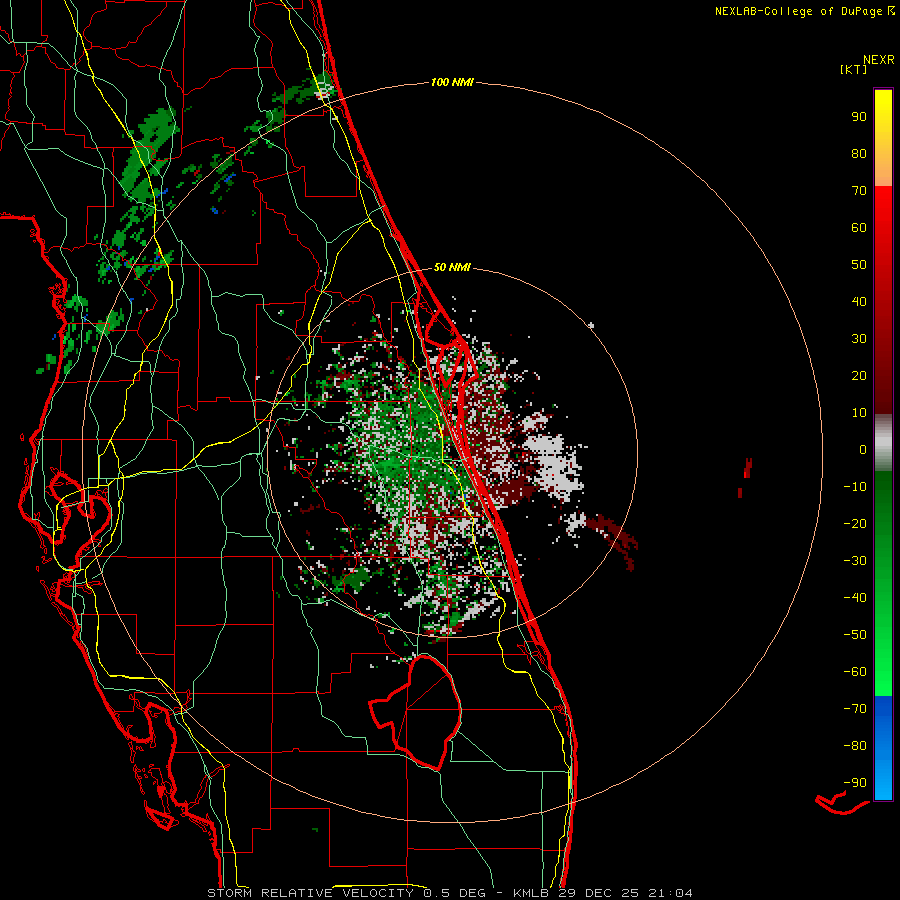Click the positive 10 scale value
This screenshot has height=900, width=900.
pyautogui.click(x=859, y=413)
